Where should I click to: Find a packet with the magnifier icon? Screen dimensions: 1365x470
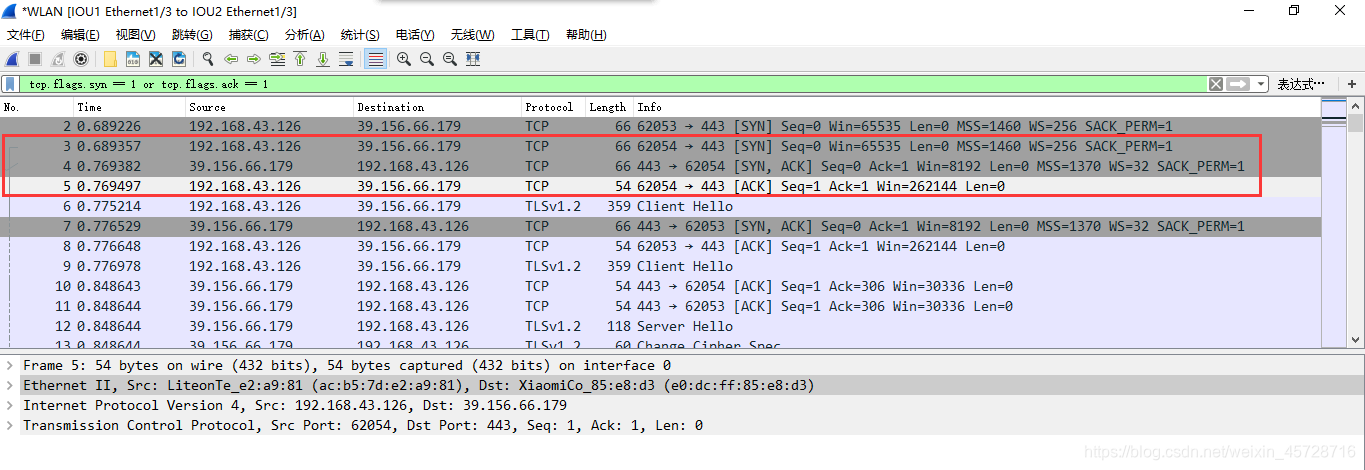point(207,59)
